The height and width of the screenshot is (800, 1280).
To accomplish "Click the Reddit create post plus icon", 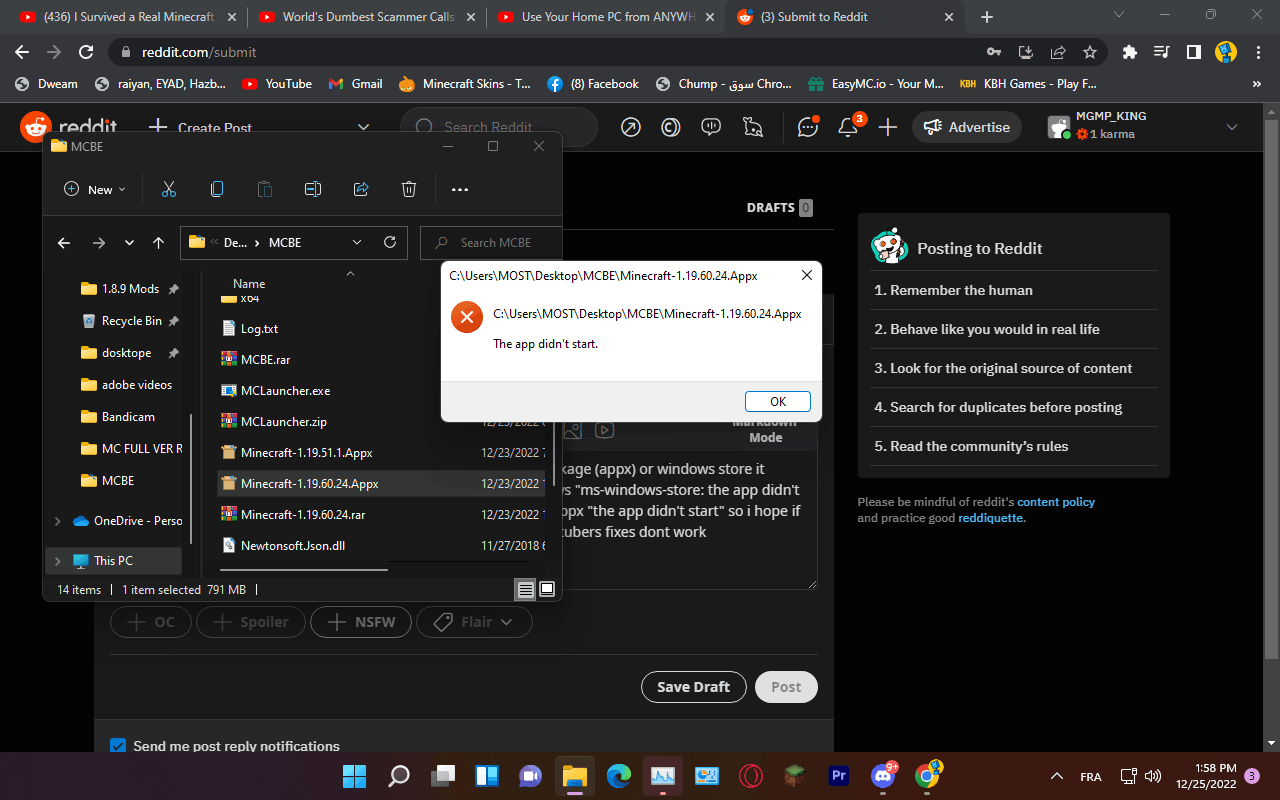I will pos(888,127).
